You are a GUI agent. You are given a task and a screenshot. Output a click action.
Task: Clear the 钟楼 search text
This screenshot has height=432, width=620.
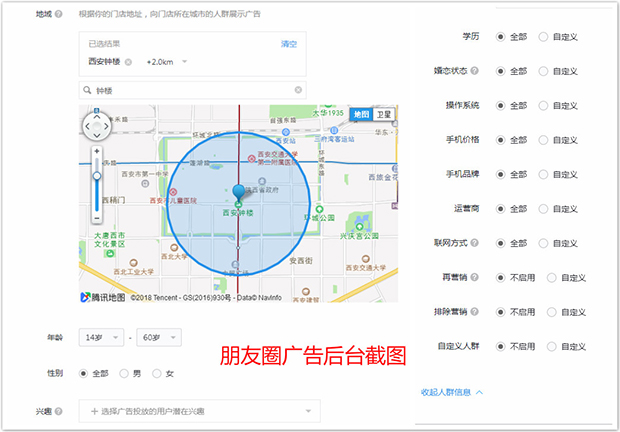click(298, 90)
